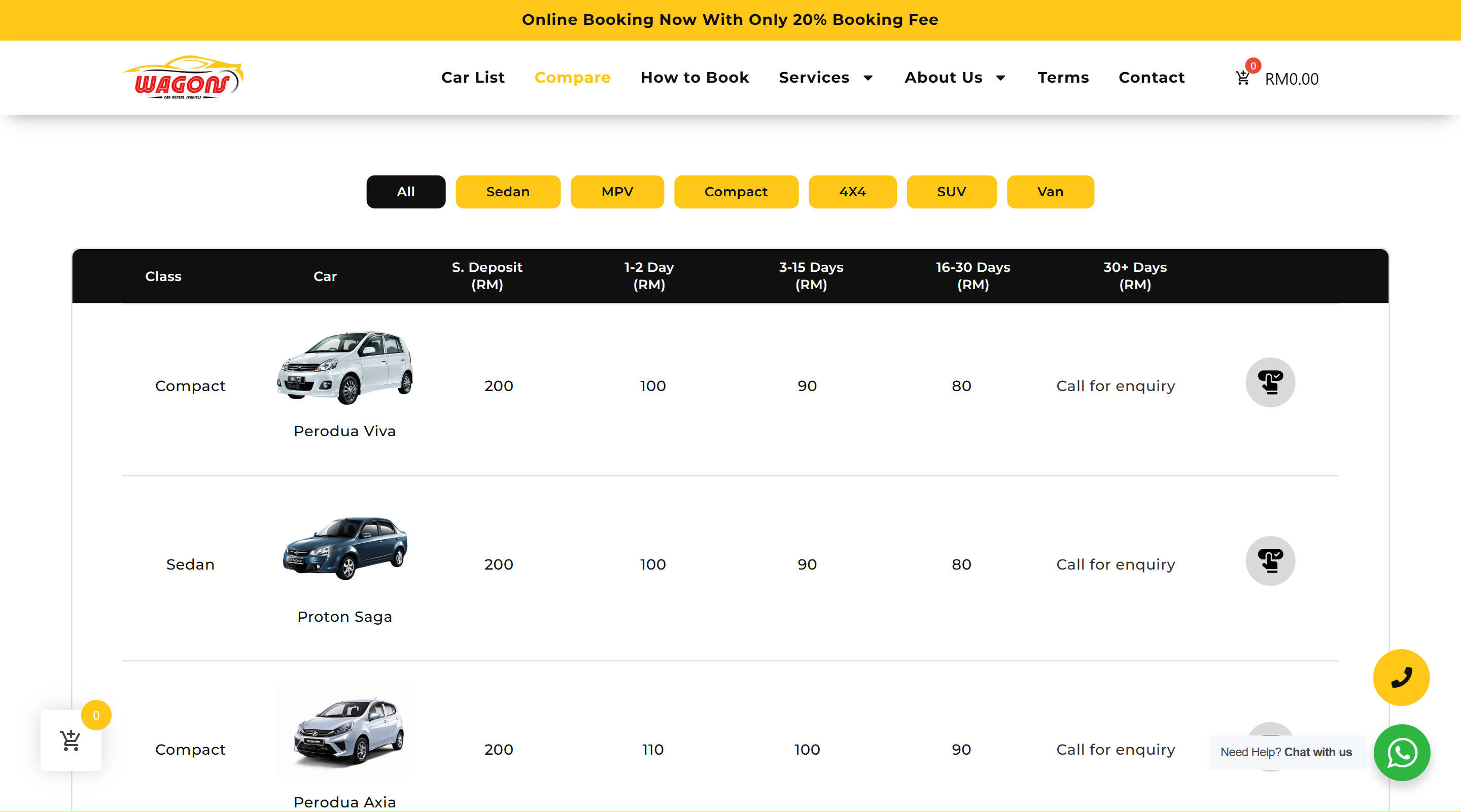Click the Proton Saga car image
This screenshot has height=812, width=1461.
[x=345, y=548]
